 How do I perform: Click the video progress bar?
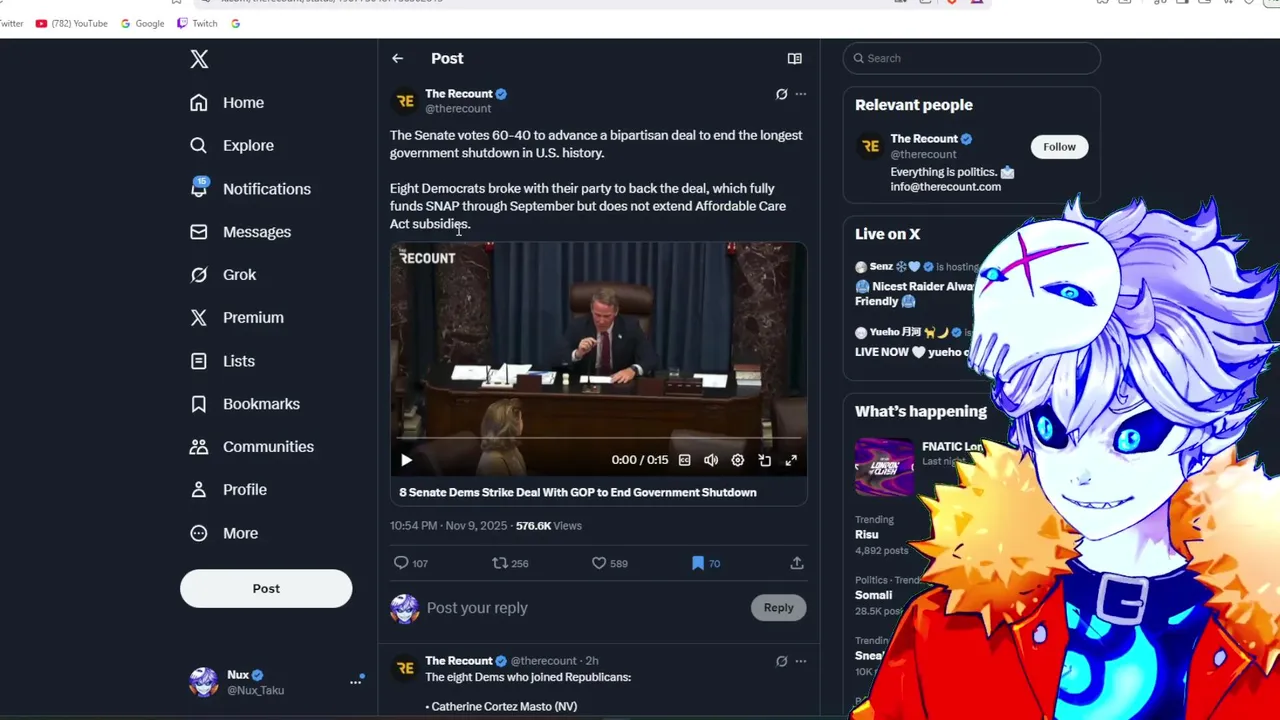pyautogui.click(x=598, y=438)
